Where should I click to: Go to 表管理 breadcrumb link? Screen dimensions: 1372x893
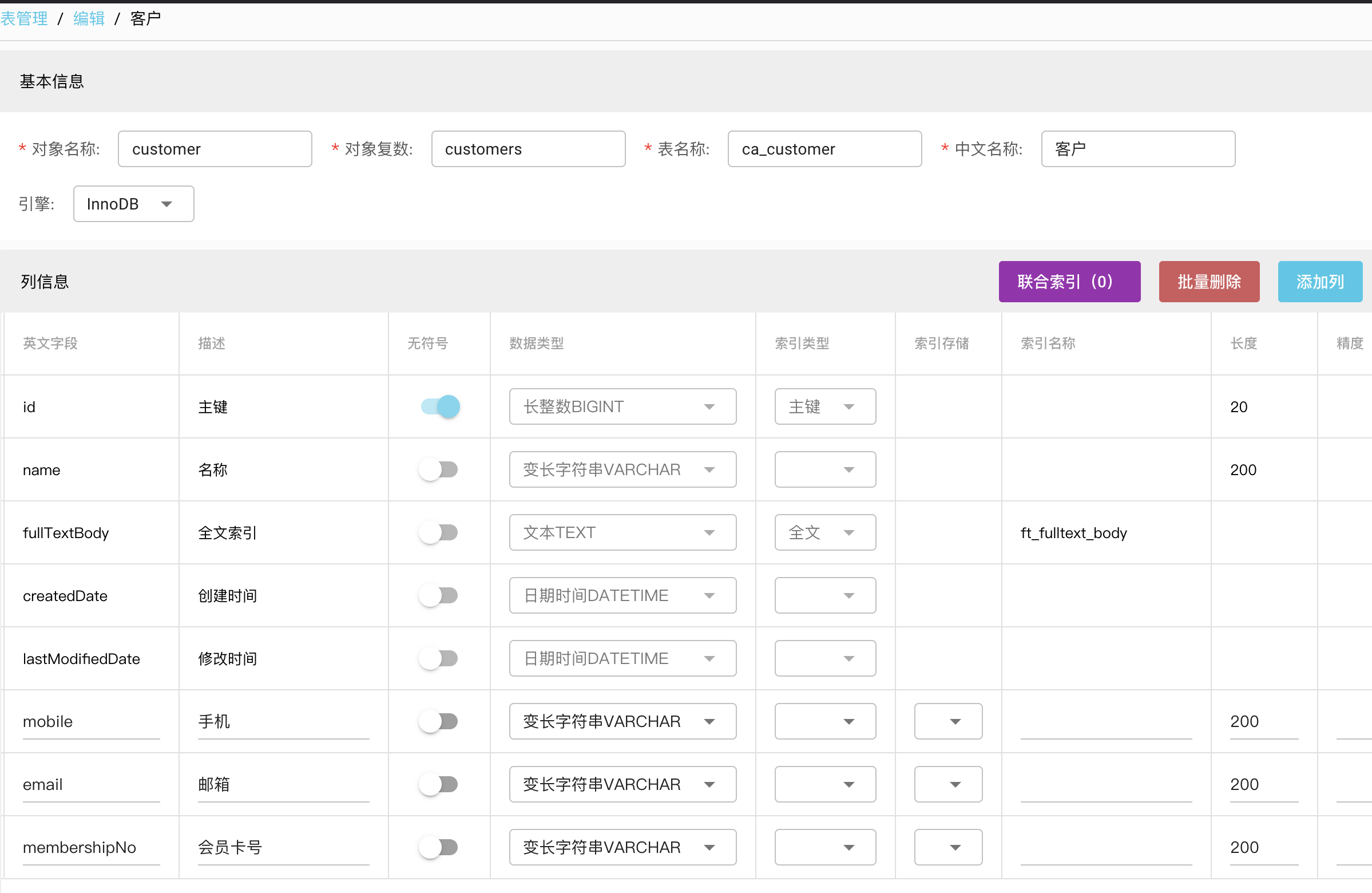pyautogui.click(x=24, y=19)
